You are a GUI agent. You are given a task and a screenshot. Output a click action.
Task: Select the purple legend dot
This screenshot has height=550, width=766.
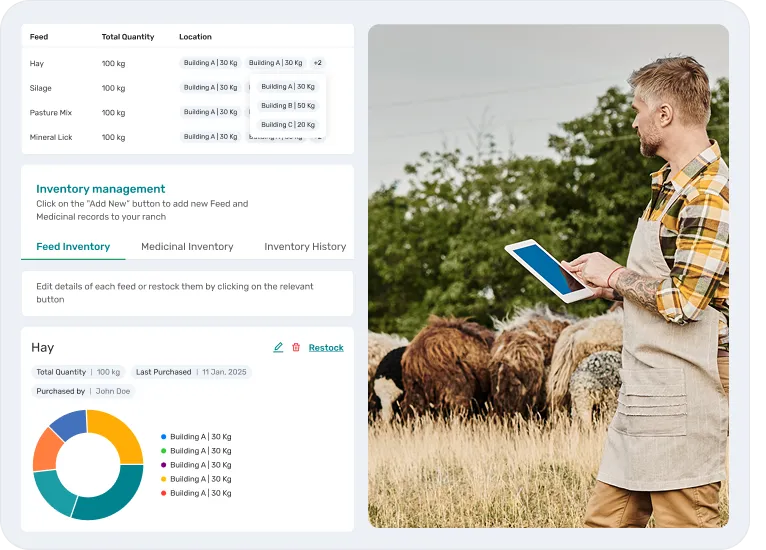163,465
